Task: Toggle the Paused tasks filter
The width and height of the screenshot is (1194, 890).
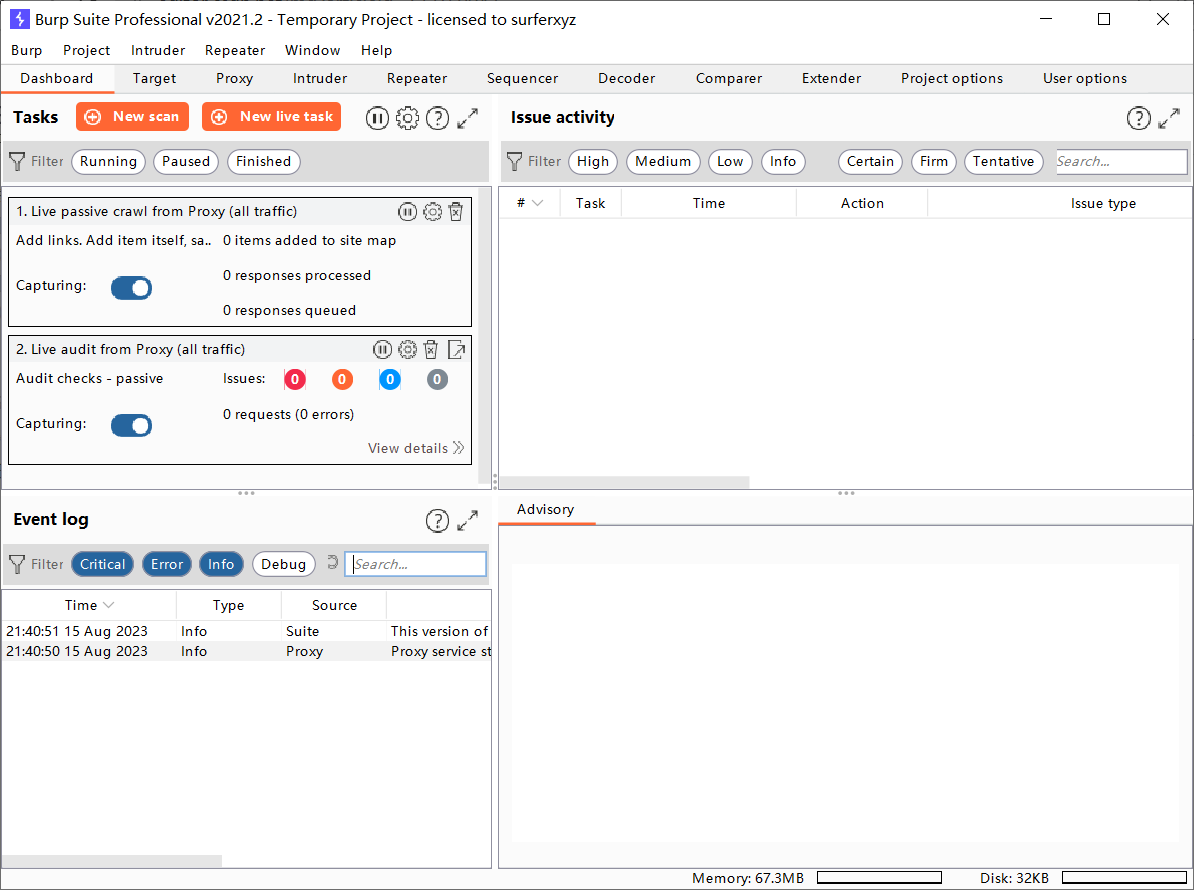Action: (186, 161)
